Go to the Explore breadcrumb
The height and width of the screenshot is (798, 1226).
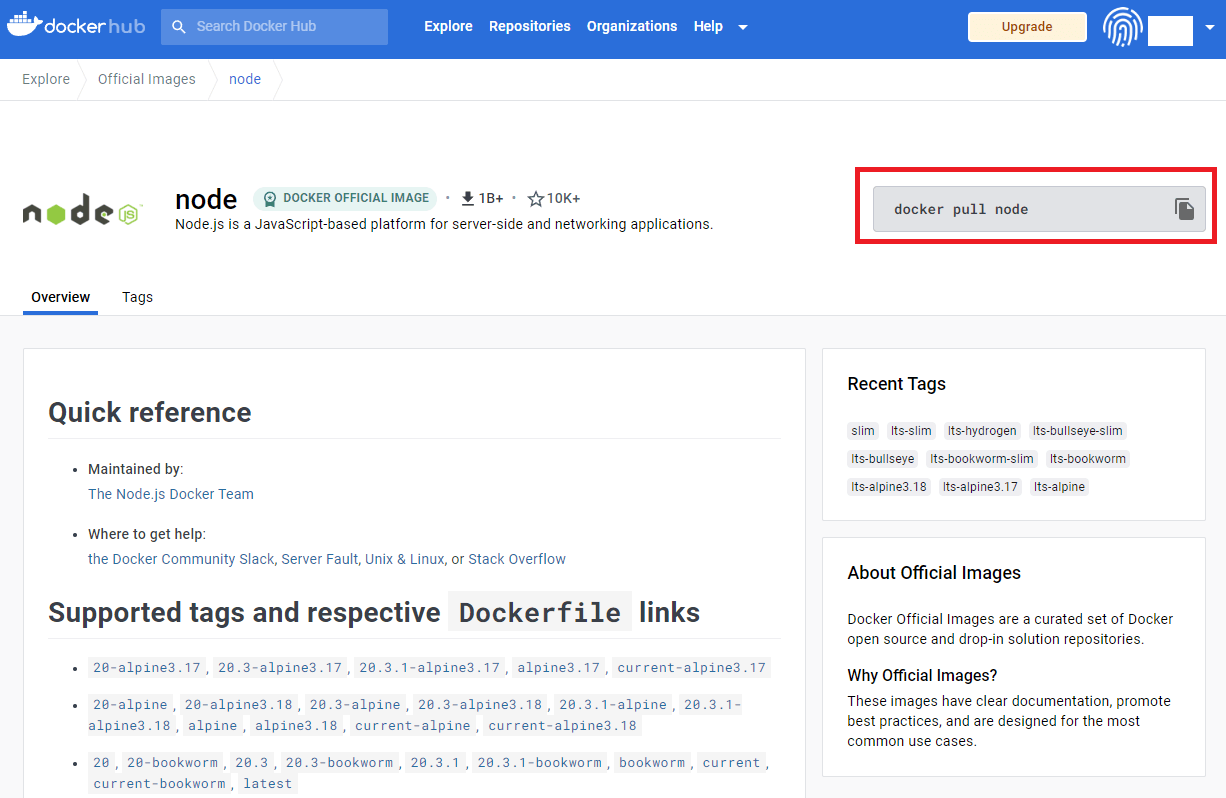[x=46, y=79]
